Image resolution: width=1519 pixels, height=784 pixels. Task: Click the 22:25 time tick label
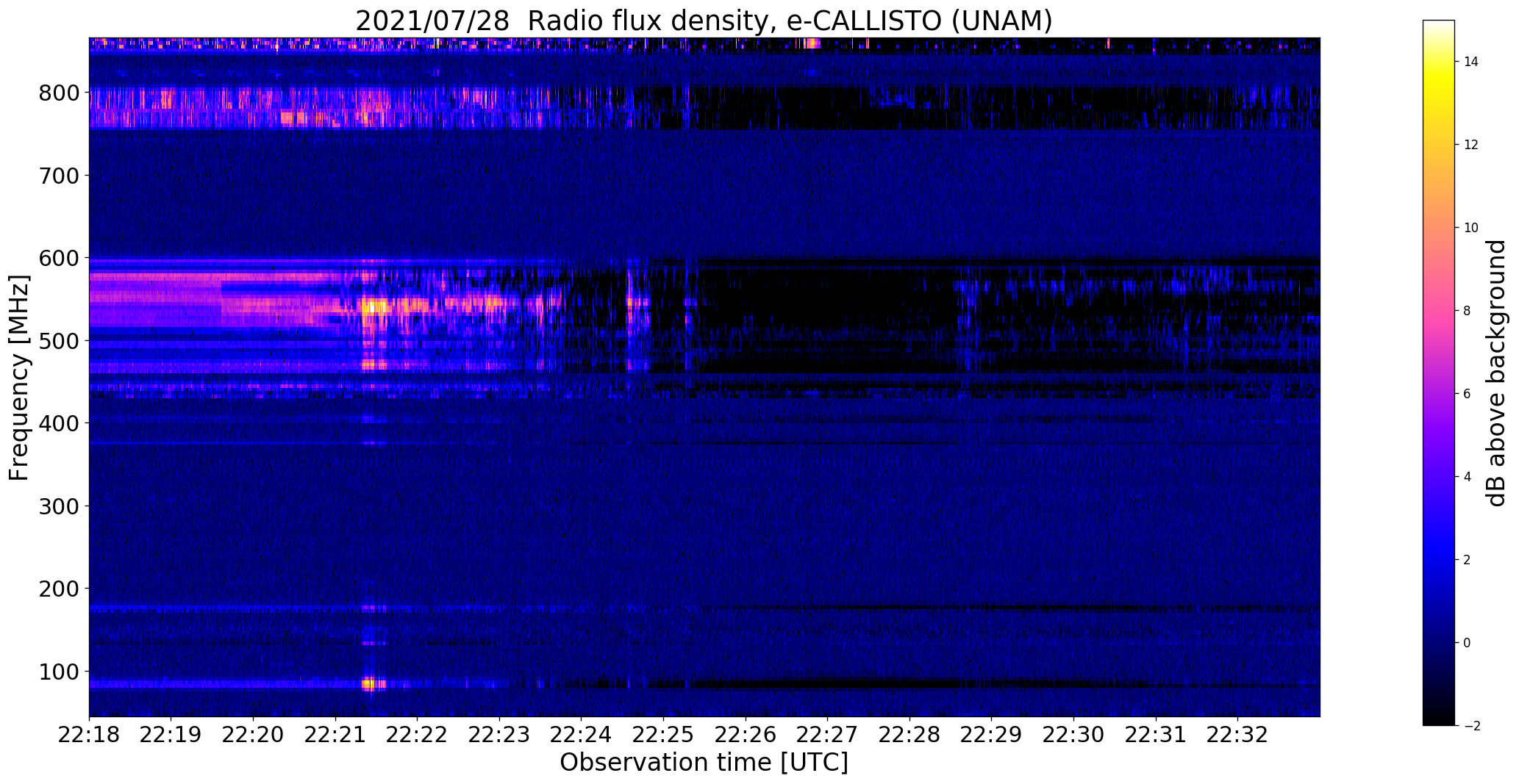coord(663,735)
